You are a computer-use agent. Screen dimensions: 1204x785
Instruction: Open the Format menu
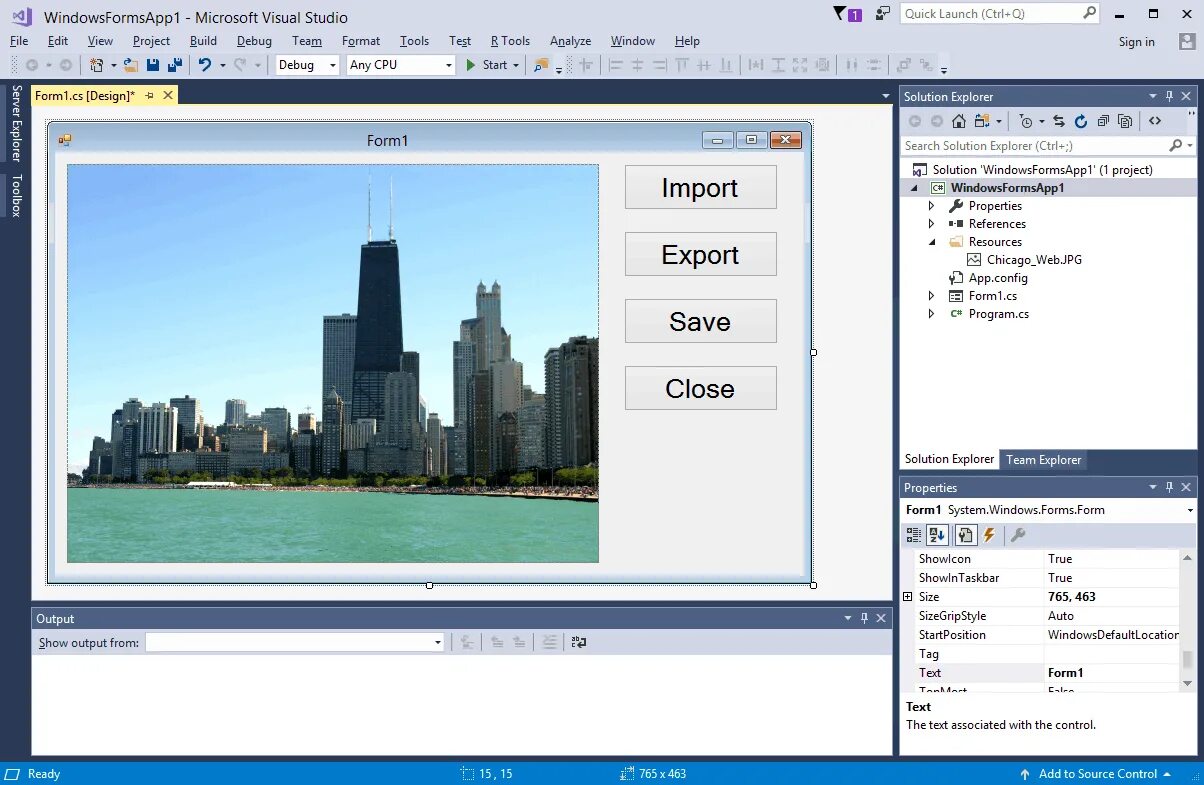(361, 41)
